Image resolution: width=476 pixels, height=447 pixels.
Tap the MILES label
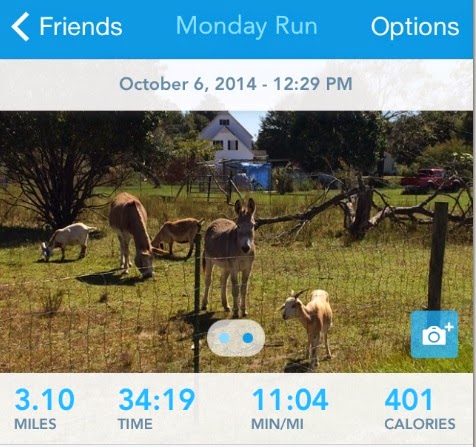click(x=35, y=424)
